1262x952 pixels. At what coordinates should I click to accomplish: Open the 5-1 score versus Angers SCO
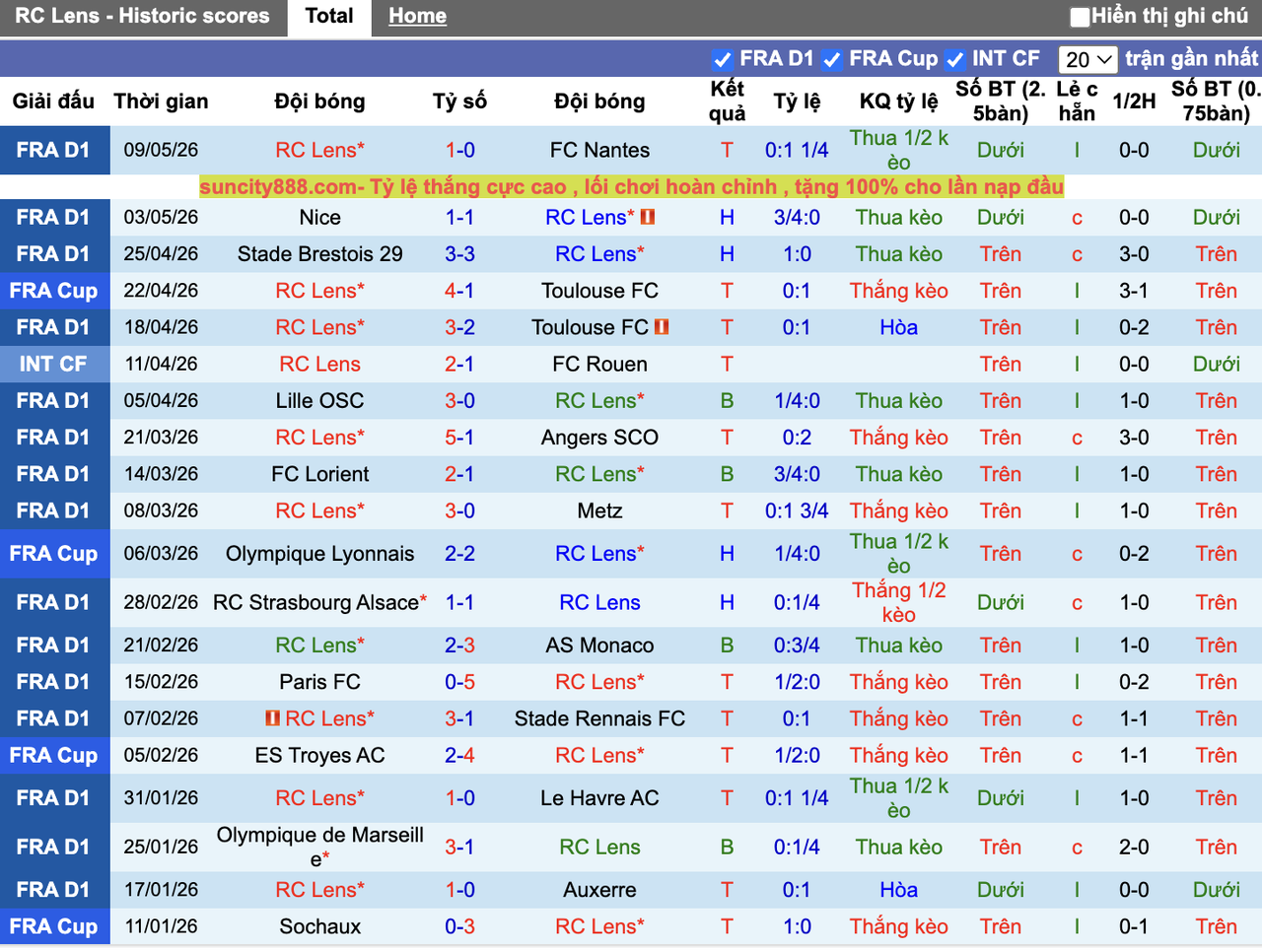click(x=459, y=437)
